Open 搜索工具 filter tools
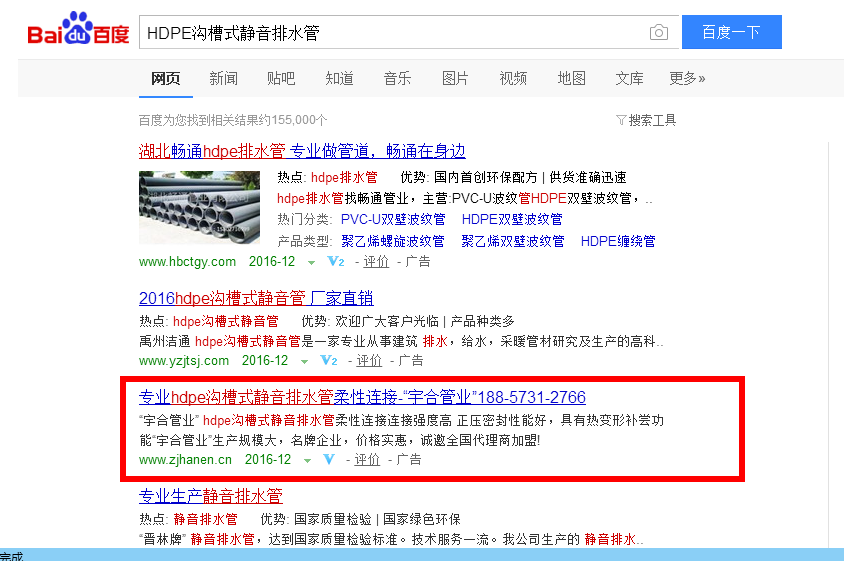Viewport: 844px width, 561px height. (646, 120)
